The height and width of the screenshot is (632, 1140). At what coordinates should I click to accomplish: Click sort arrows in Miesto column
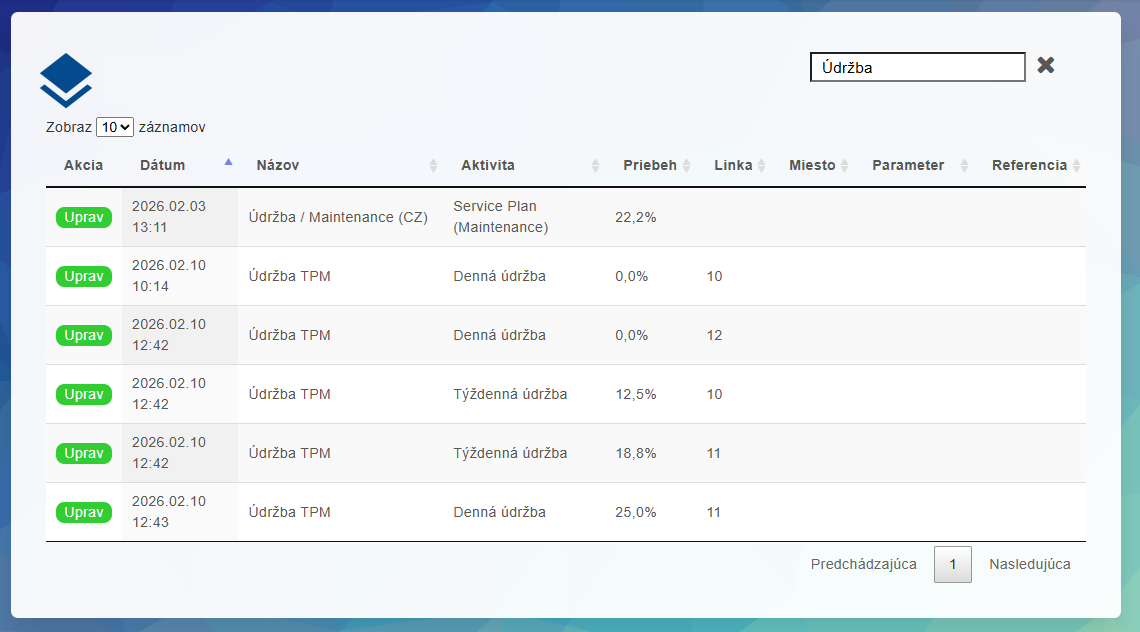tap(844, 166)
